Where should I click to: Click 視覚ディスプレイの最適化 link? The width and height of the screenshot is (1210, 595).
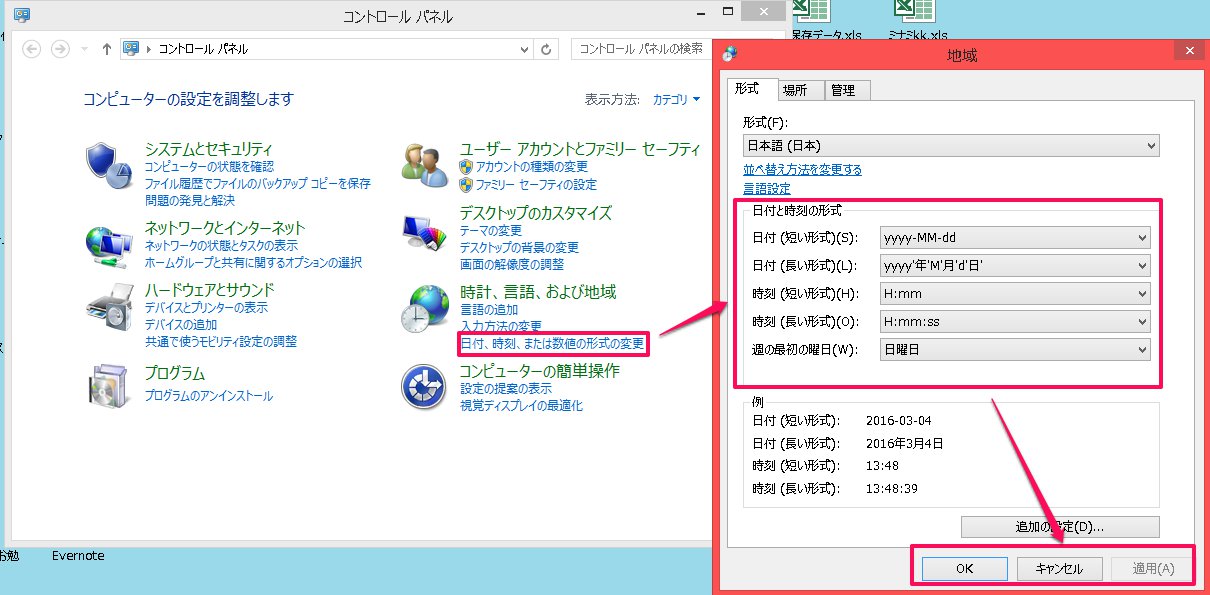coord(521,405)
